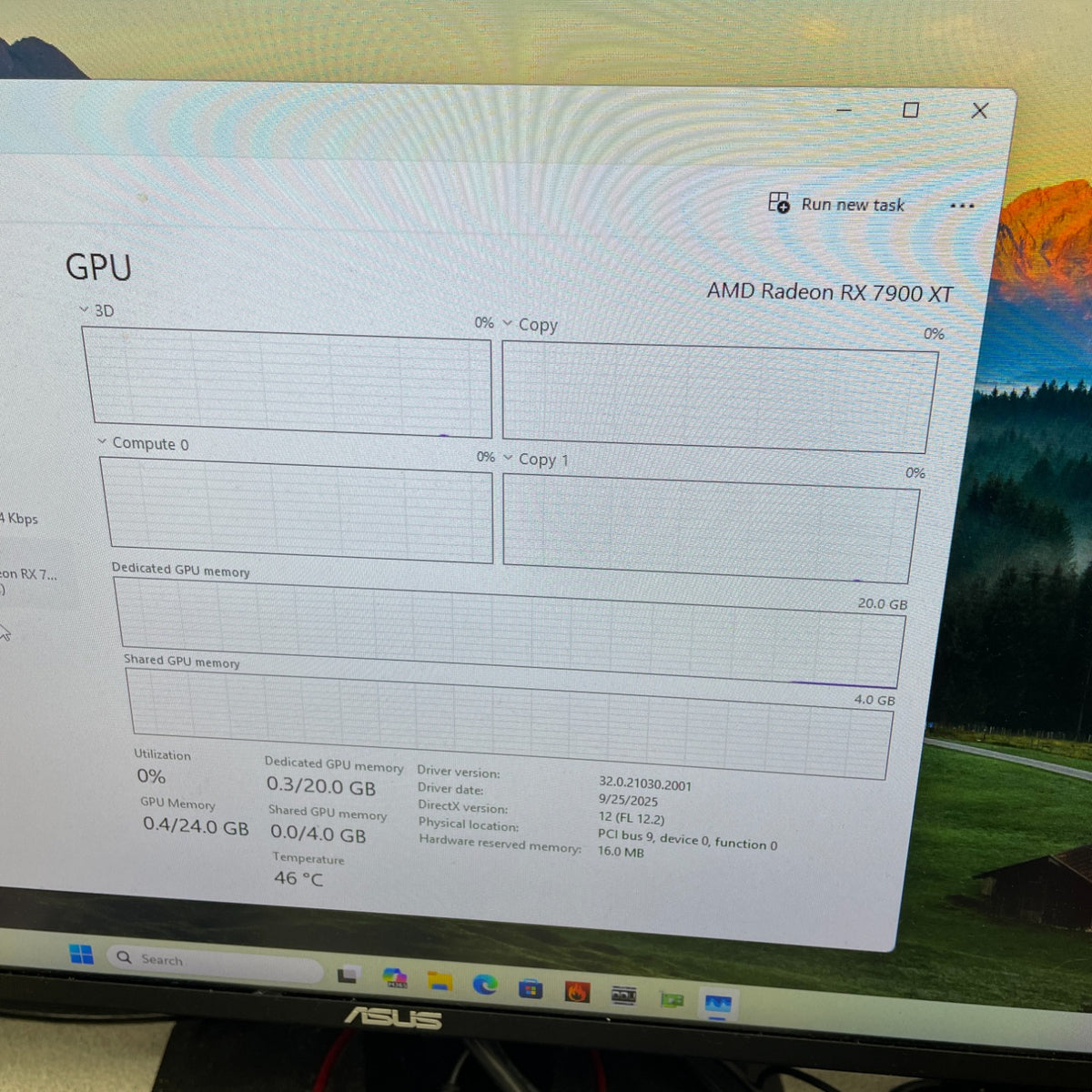Open the three-dots more options menu
1092x1092 pixels.
[962, 206]
